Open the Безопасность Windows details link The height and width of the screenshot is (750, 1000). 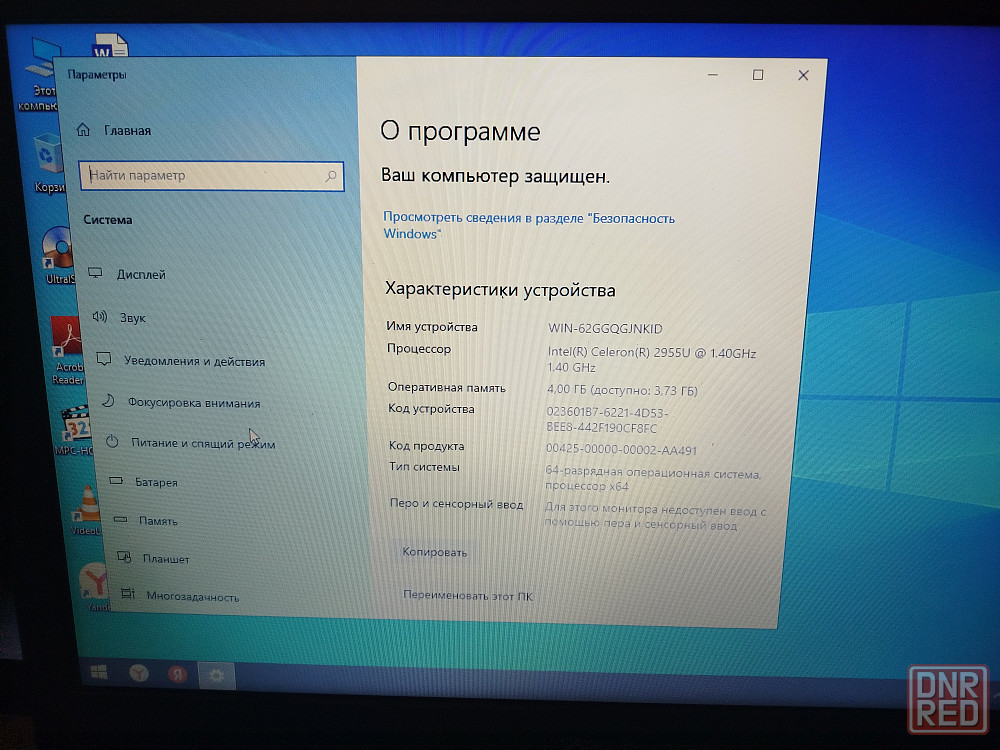click(529, 225)
